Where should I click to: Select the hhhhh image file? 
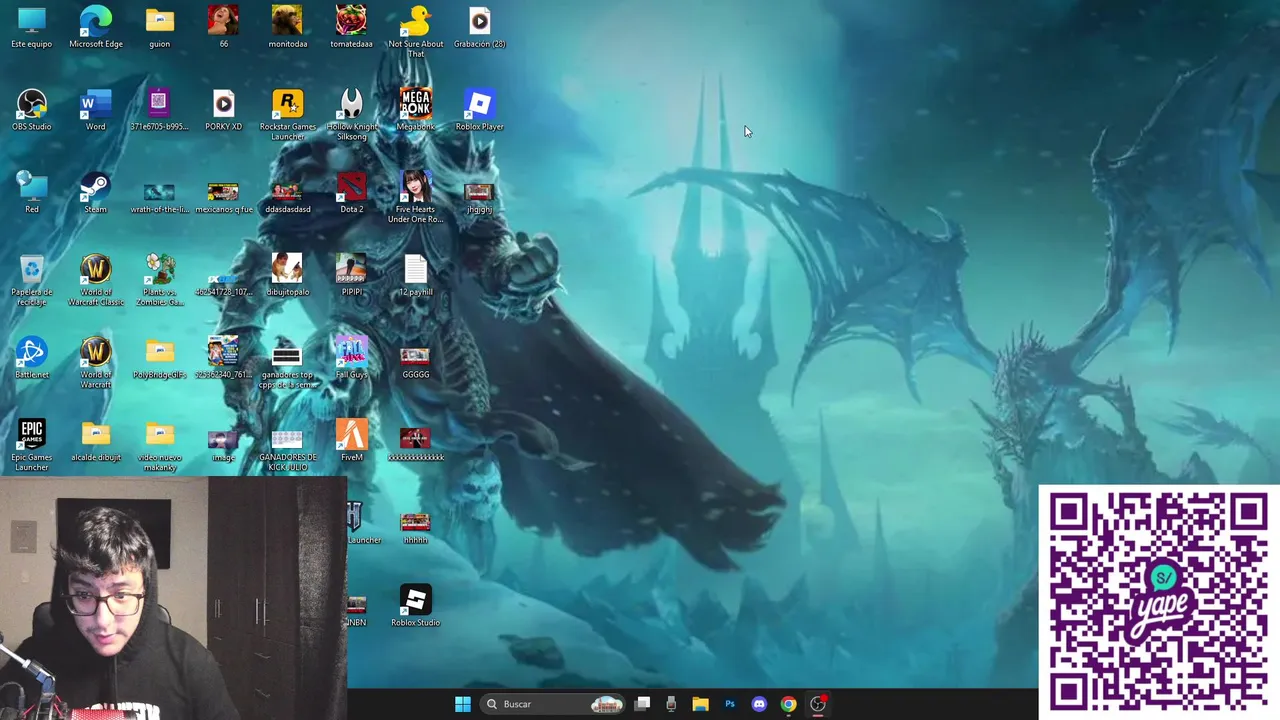(x=415, y=528)
